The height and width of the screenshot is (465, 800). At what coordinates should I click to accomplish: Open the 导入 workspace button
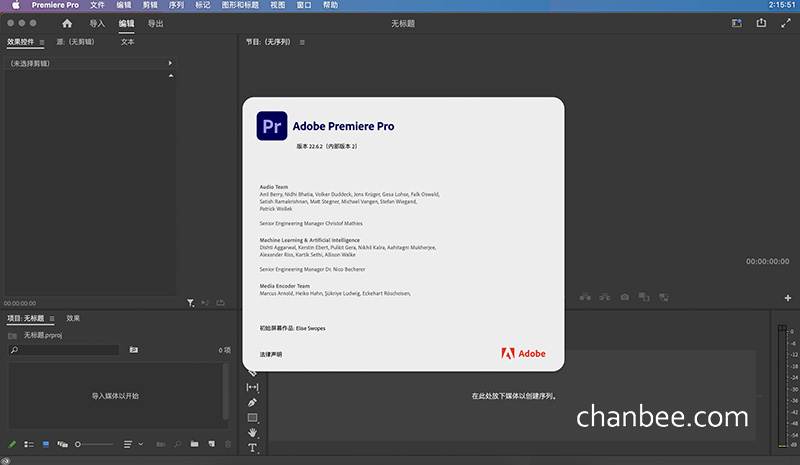click(x=97, y=23)
